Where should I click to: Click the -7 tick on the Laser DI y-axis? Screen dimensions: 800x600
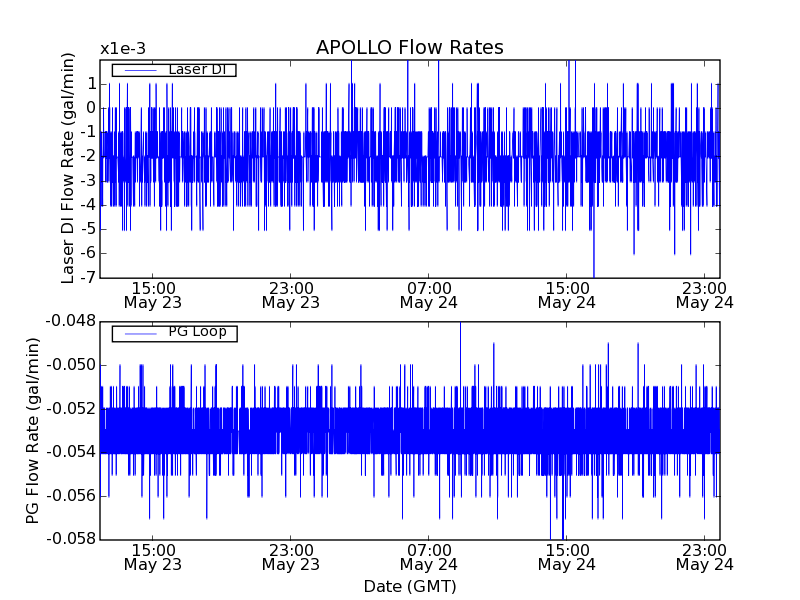[88, 277]
